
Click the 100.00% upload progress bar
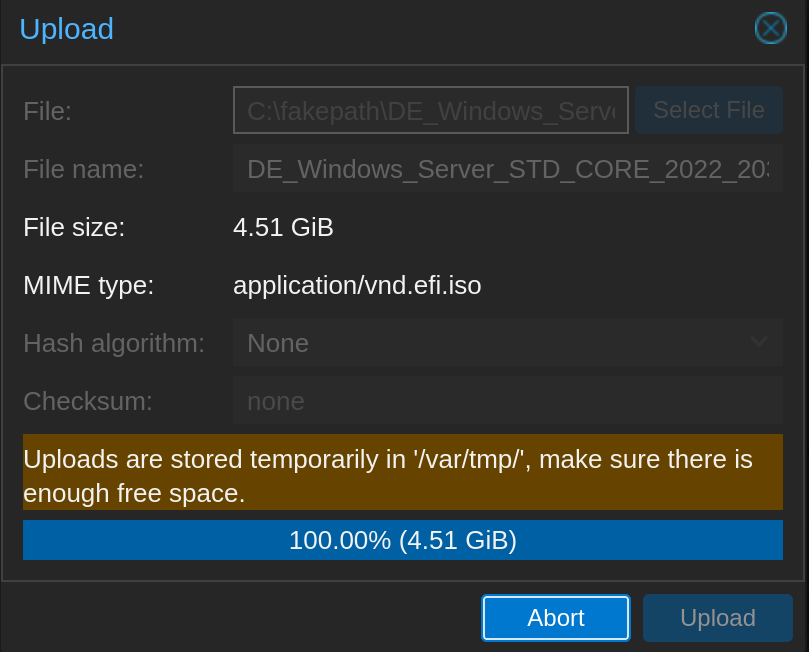point(402,540)
